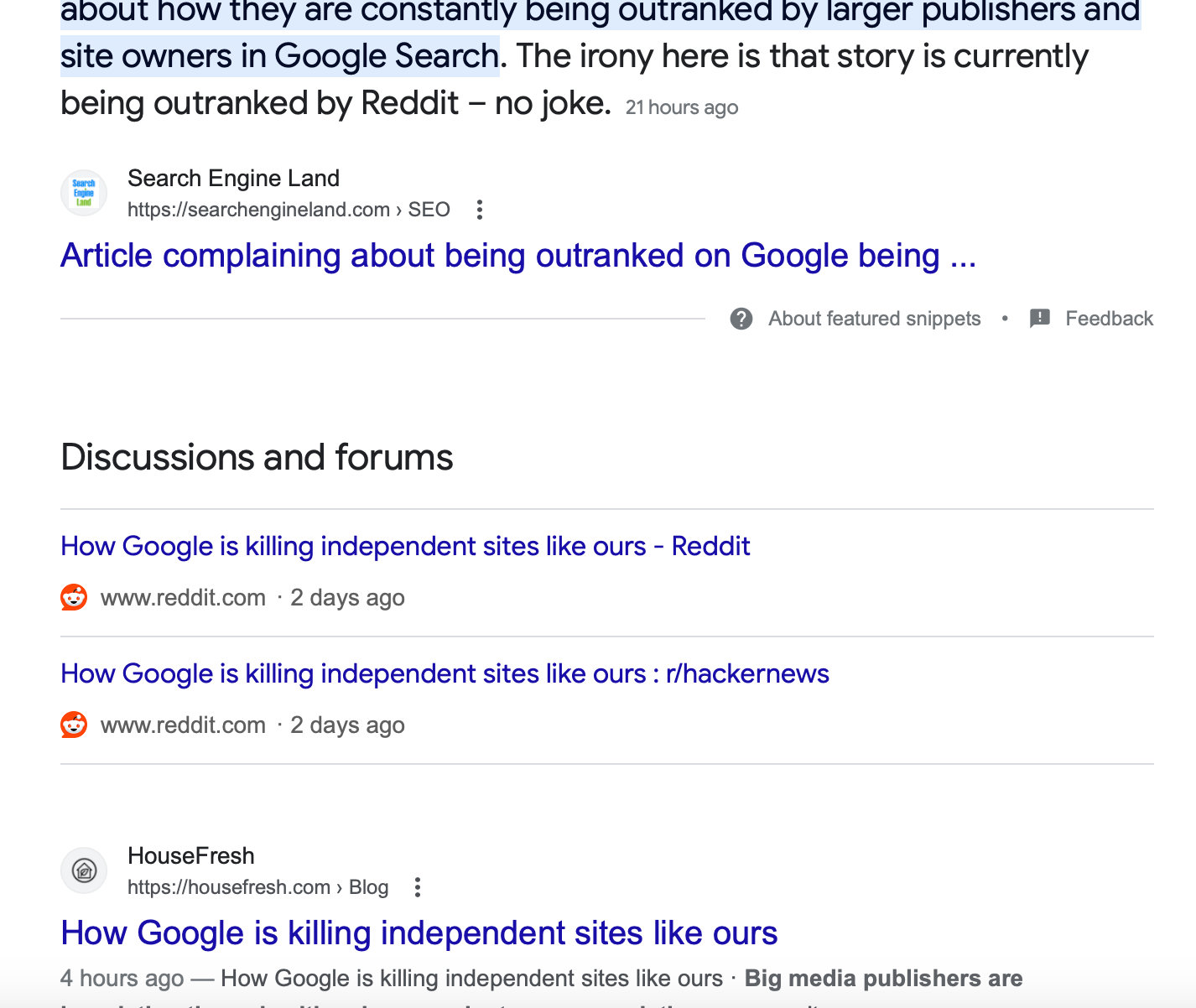Click the HouseFresh favicon

[x=84, y=870]
